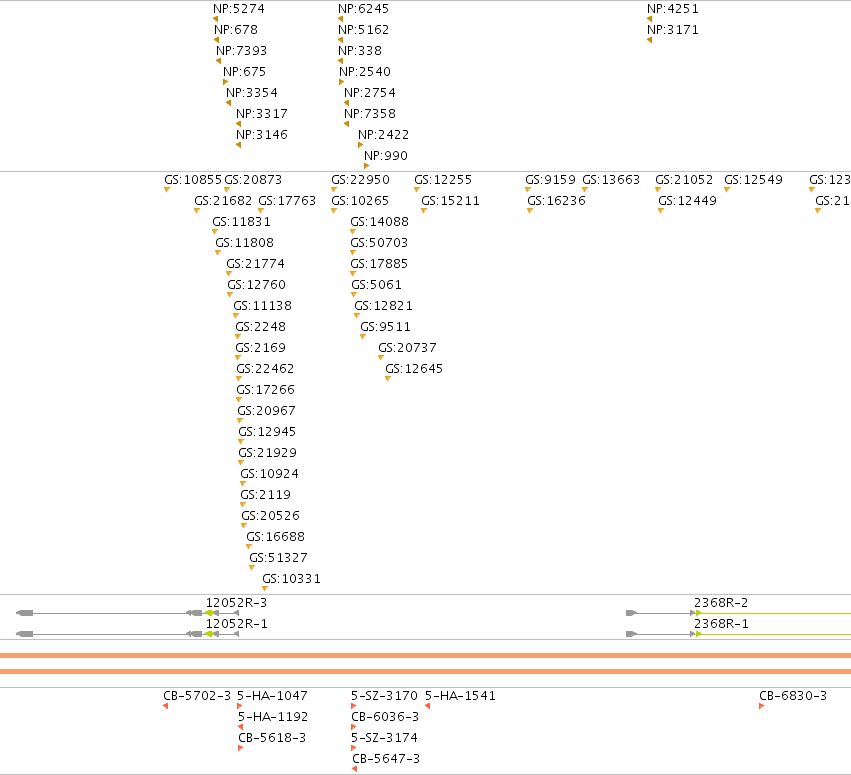Select the CB-6830-3 feature label

[x=793, y=696]
